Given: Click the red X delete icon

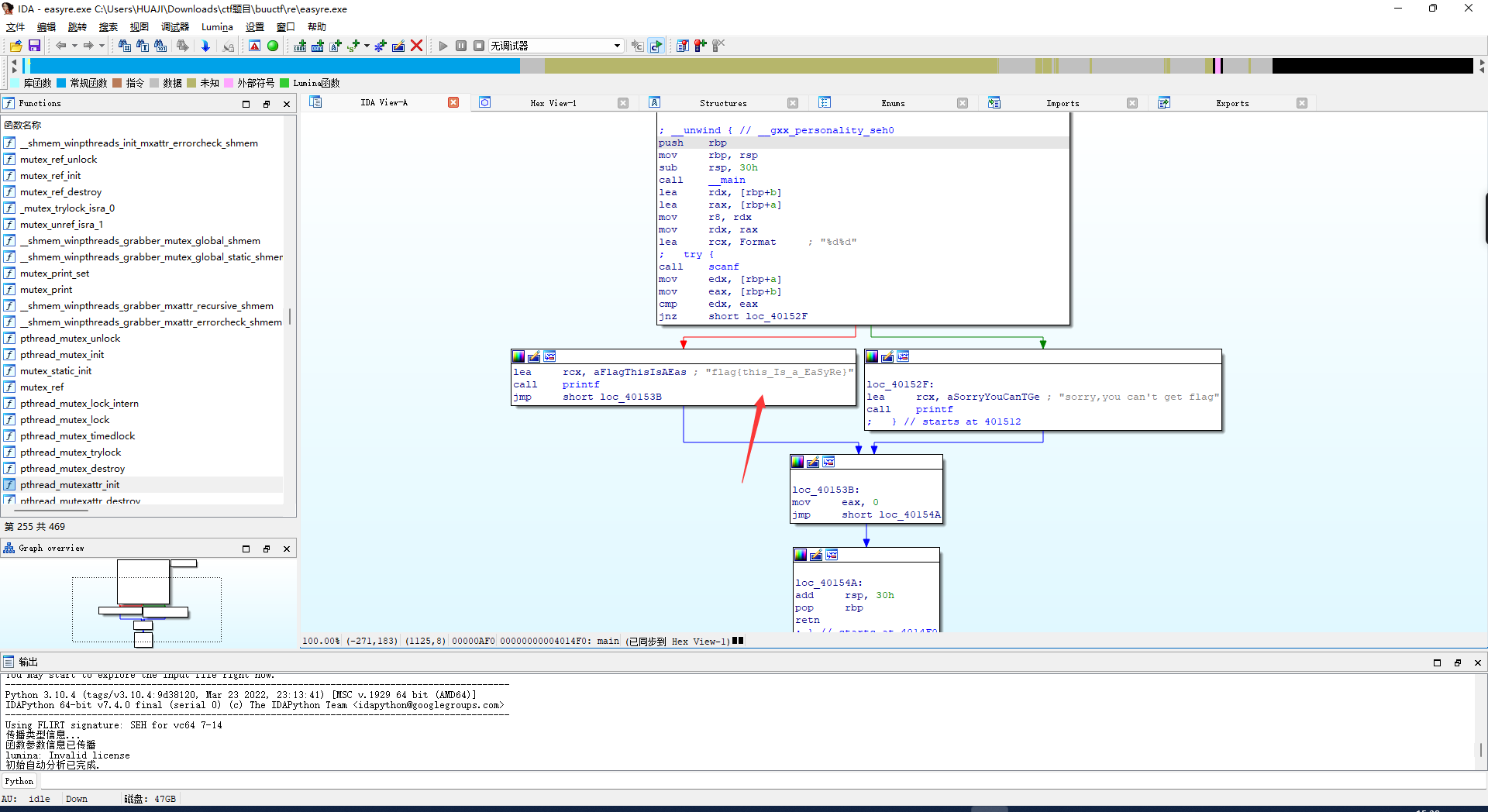Looking at the screenshot, I should point(416,46).
